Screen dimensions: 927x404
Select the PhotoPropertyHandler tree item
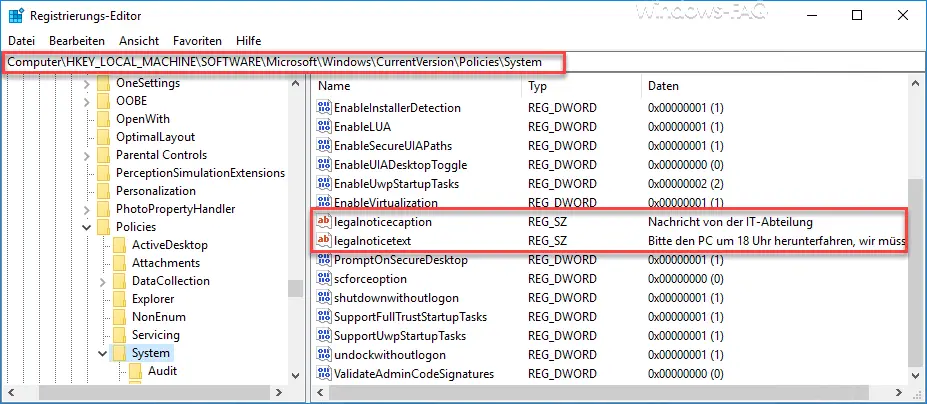[176, 209]
